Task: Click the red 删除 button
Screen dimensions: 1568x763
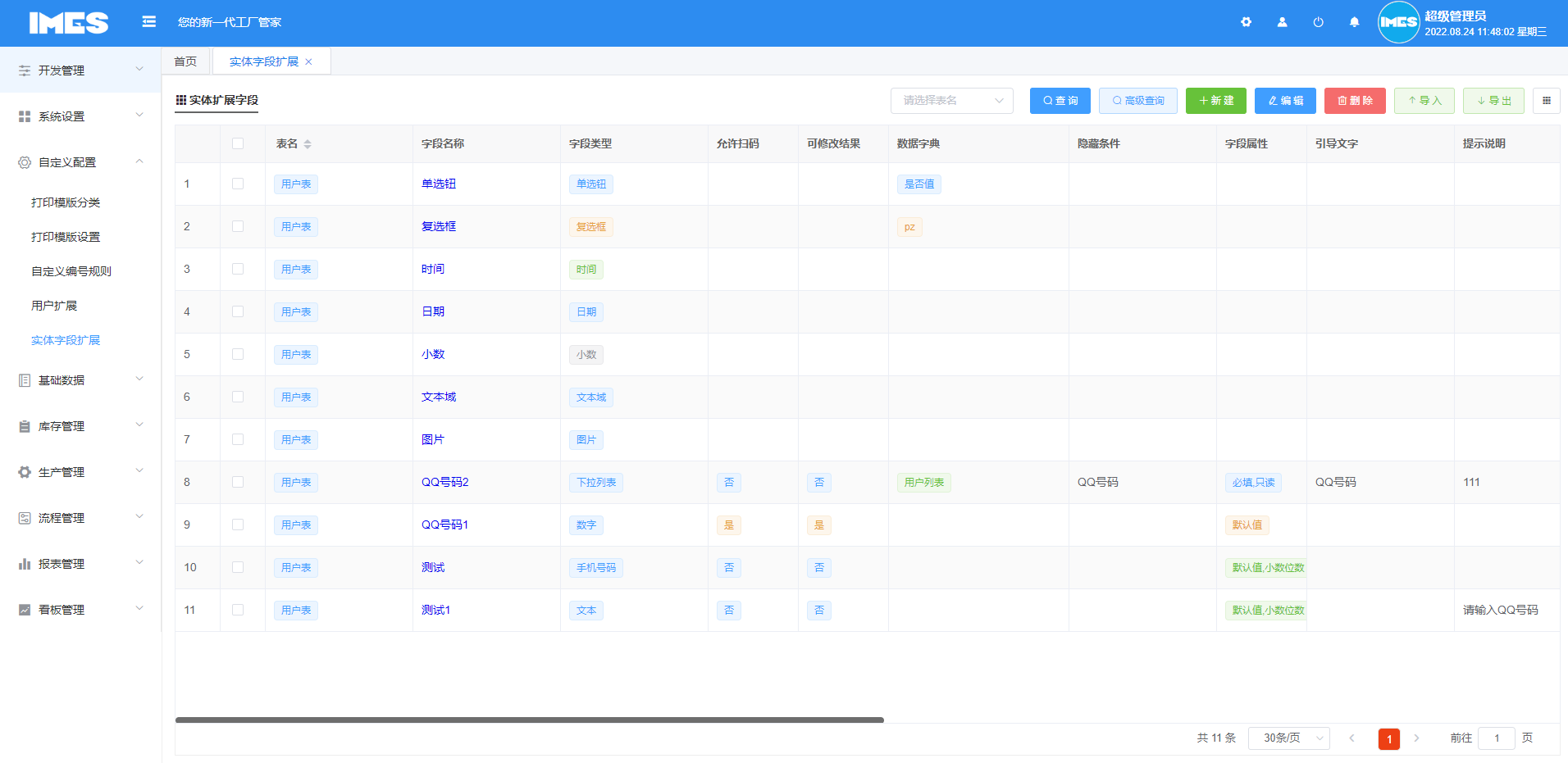Action: [1355, 101]
